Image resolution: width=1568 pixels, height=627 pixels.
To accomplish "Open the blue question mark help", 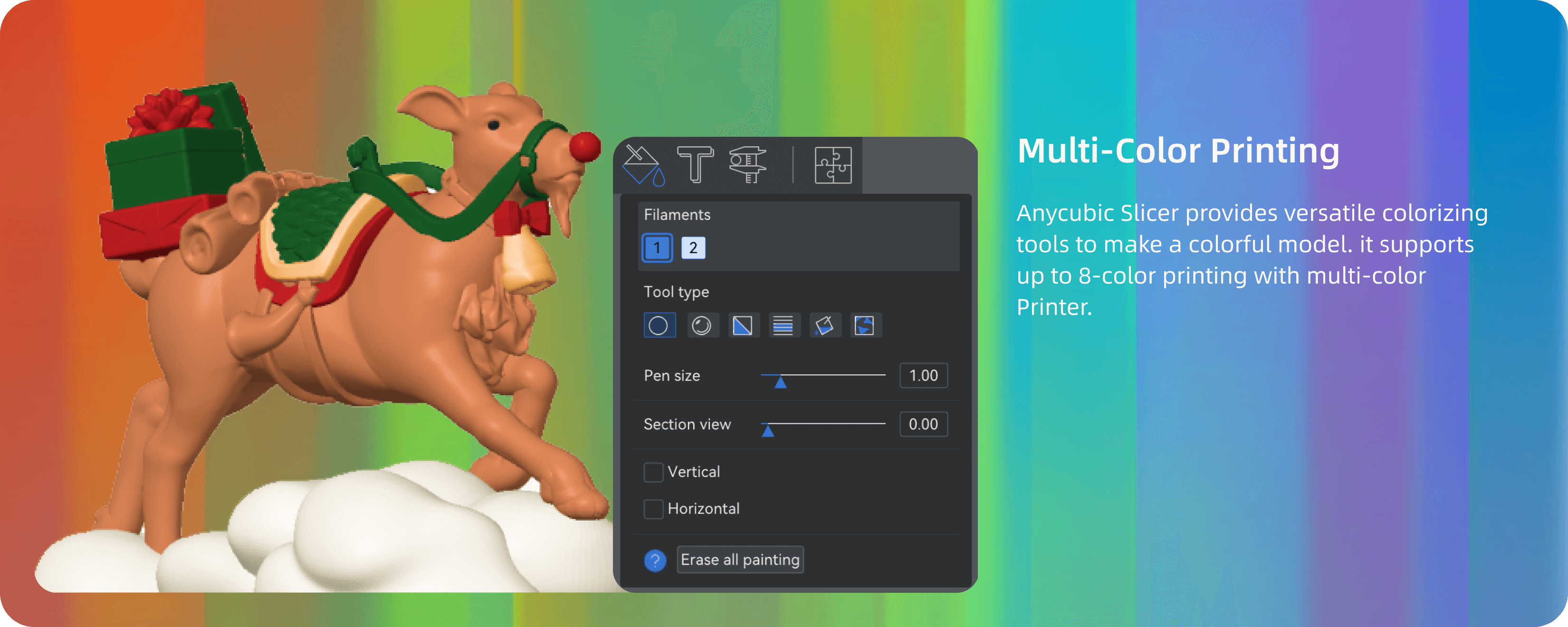I will (x=656, y=560).
